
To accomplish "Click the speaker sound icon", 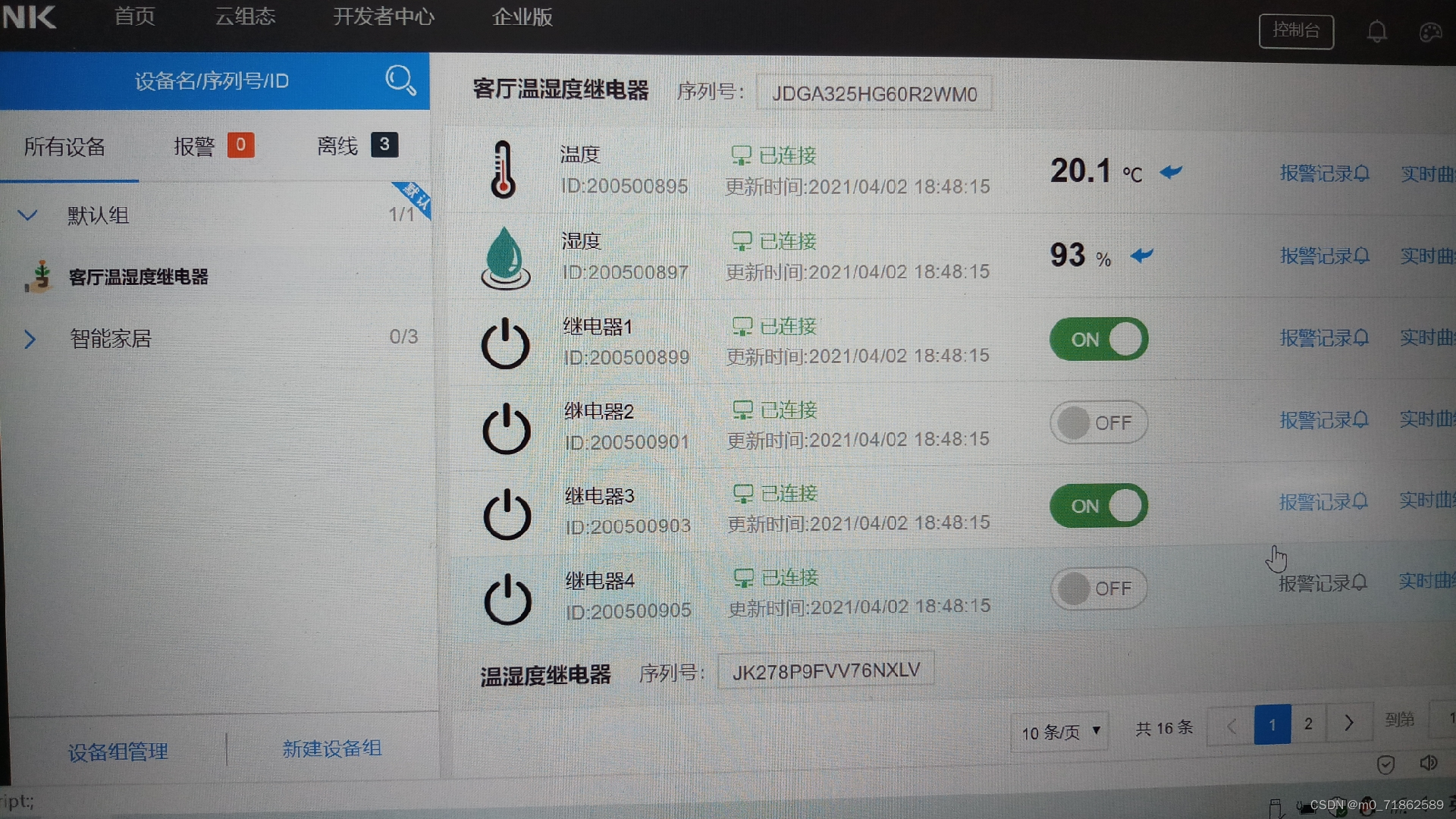I will (1429, 763).
